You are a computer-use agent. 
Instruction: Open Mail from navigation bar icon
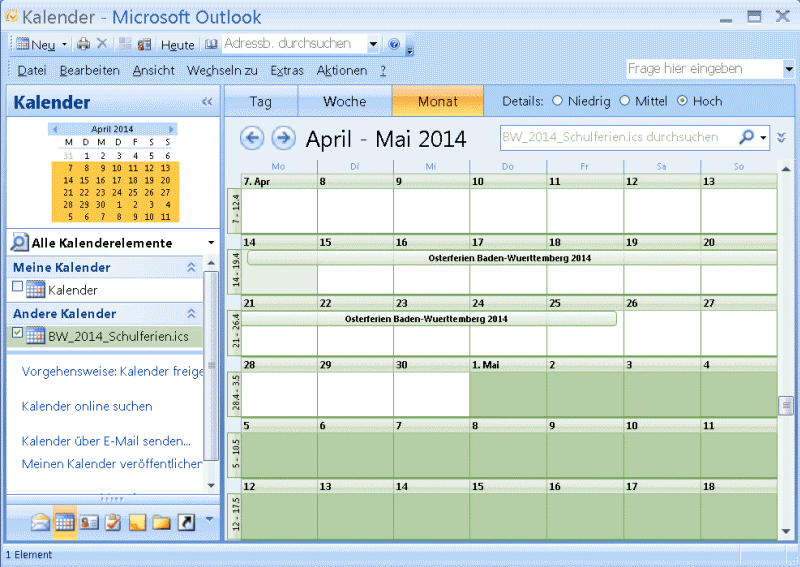(x=40, y=523)
